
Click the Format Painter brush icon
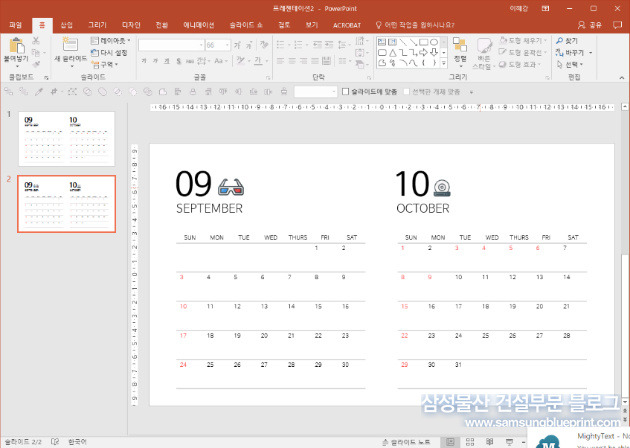click(x=36, y=64)
